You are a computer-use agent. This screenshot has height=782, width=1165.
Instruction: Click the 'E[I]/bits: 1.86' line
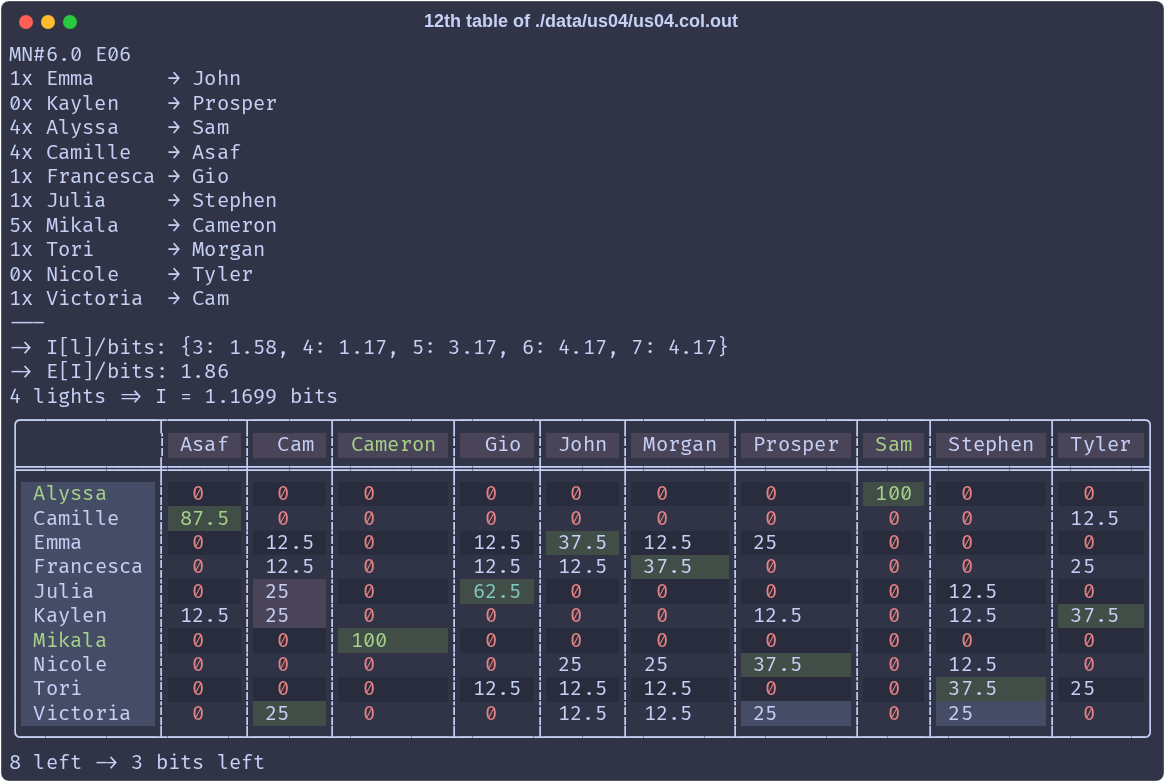coord(119,371)
